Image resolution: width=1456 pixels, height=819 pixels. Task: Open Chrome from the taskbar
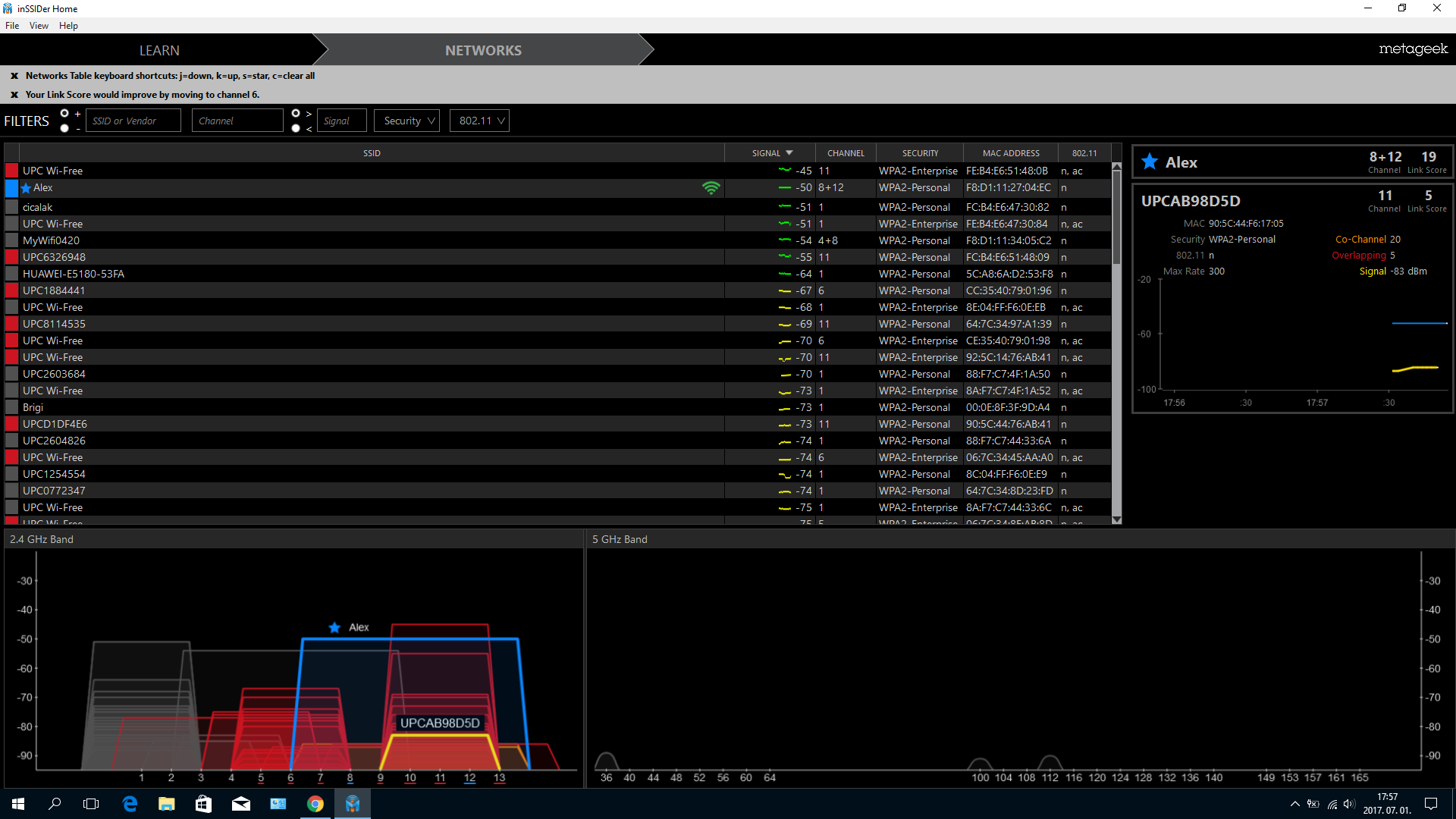pyautogui.click(x=315, y=804)
